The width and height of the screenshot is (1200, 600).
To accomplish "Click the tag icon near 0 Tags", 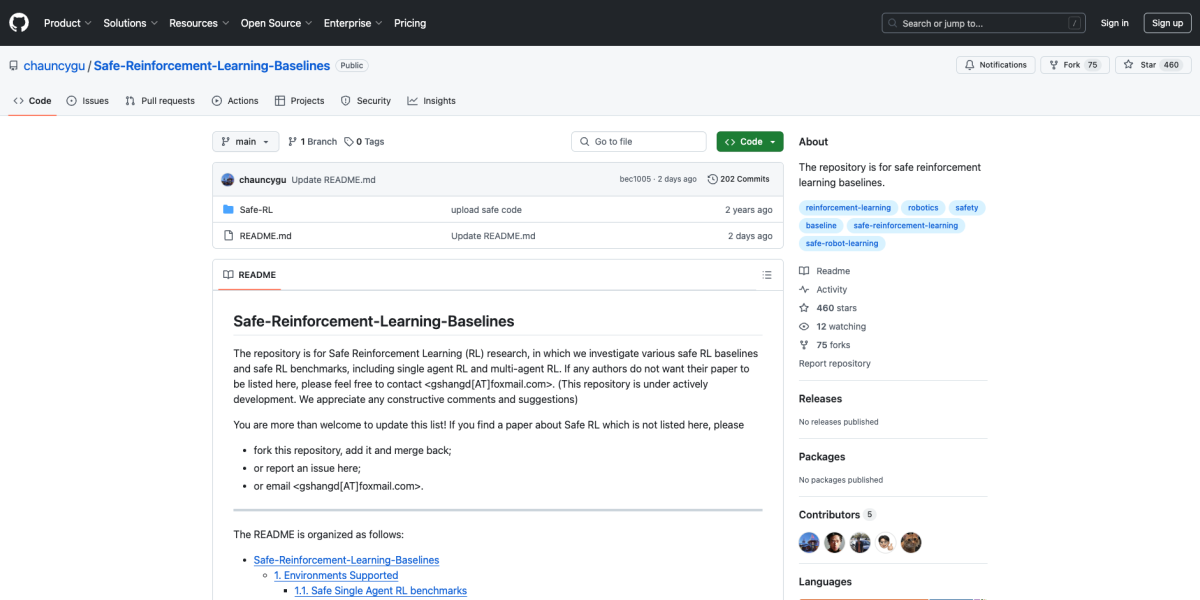I will point(348,141).
